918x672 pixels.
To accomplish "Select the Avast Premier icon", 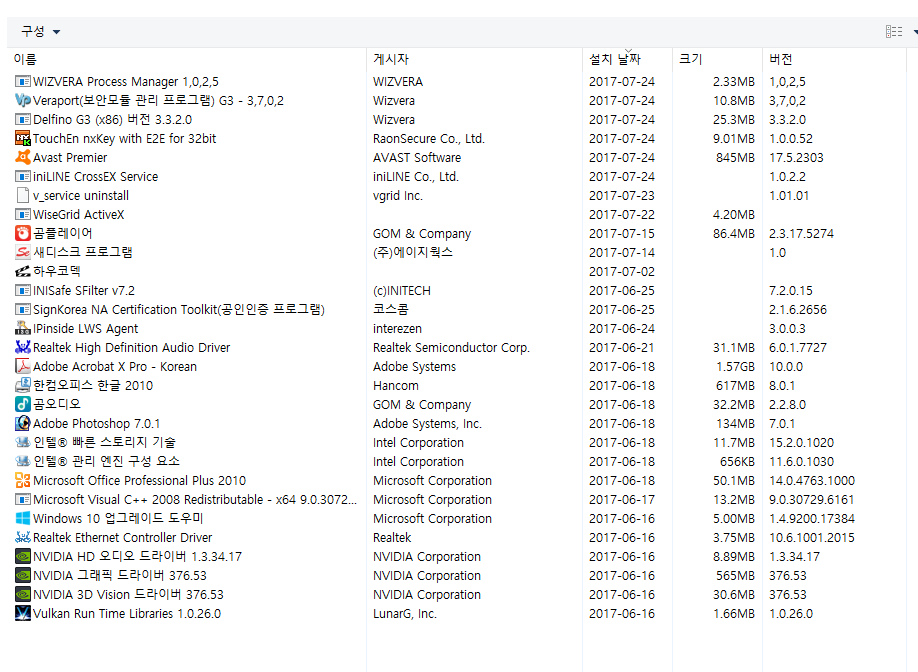I will (23, 157).
